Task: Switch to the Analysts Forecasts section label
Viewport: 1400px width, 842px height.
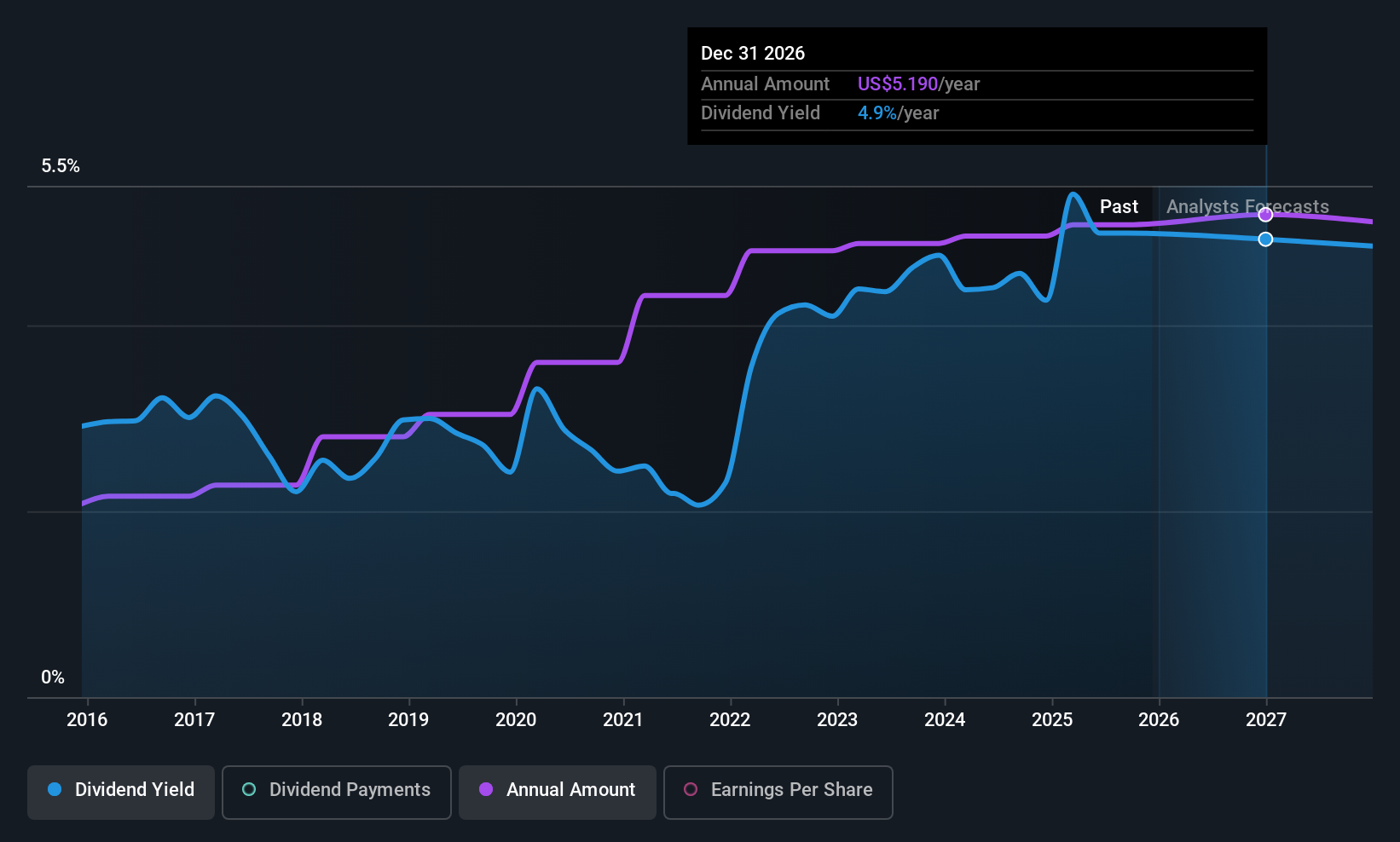Action: coord(1247,206)
